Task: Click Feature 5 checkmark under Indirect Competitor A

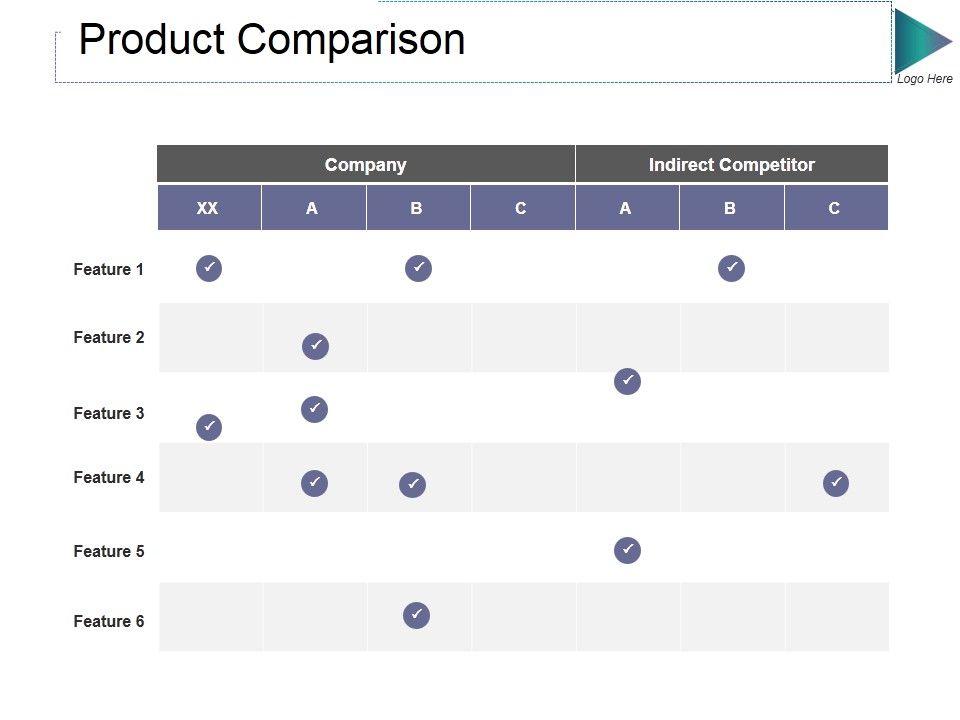Action: (627, 550)
